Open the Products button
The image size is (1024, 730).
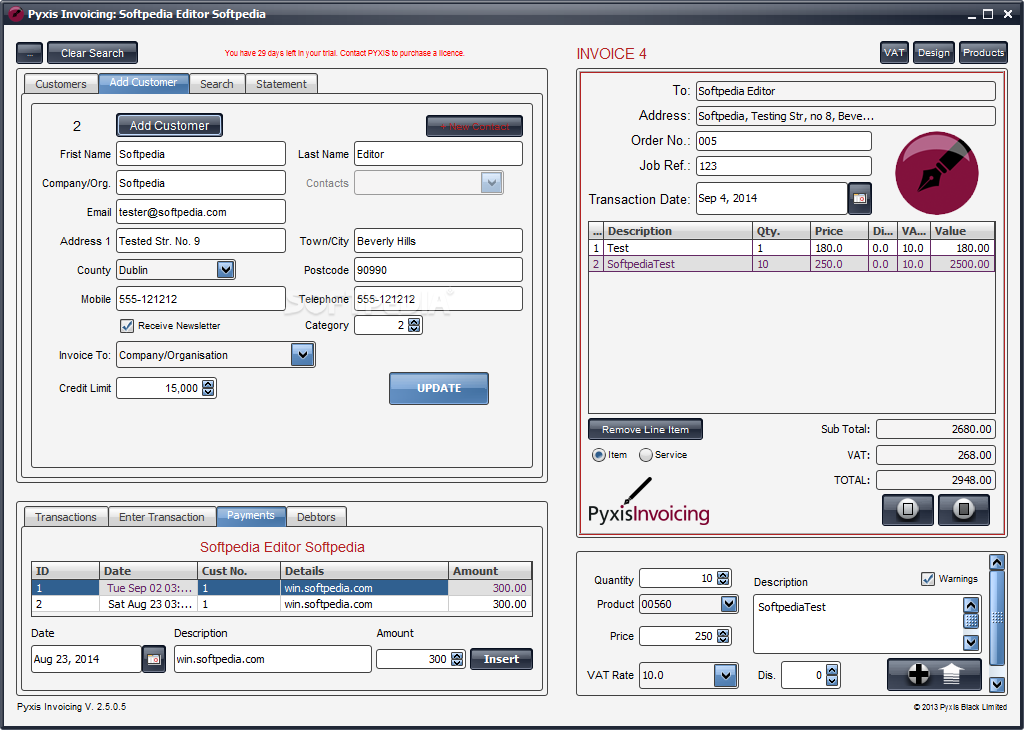(983, 53)
